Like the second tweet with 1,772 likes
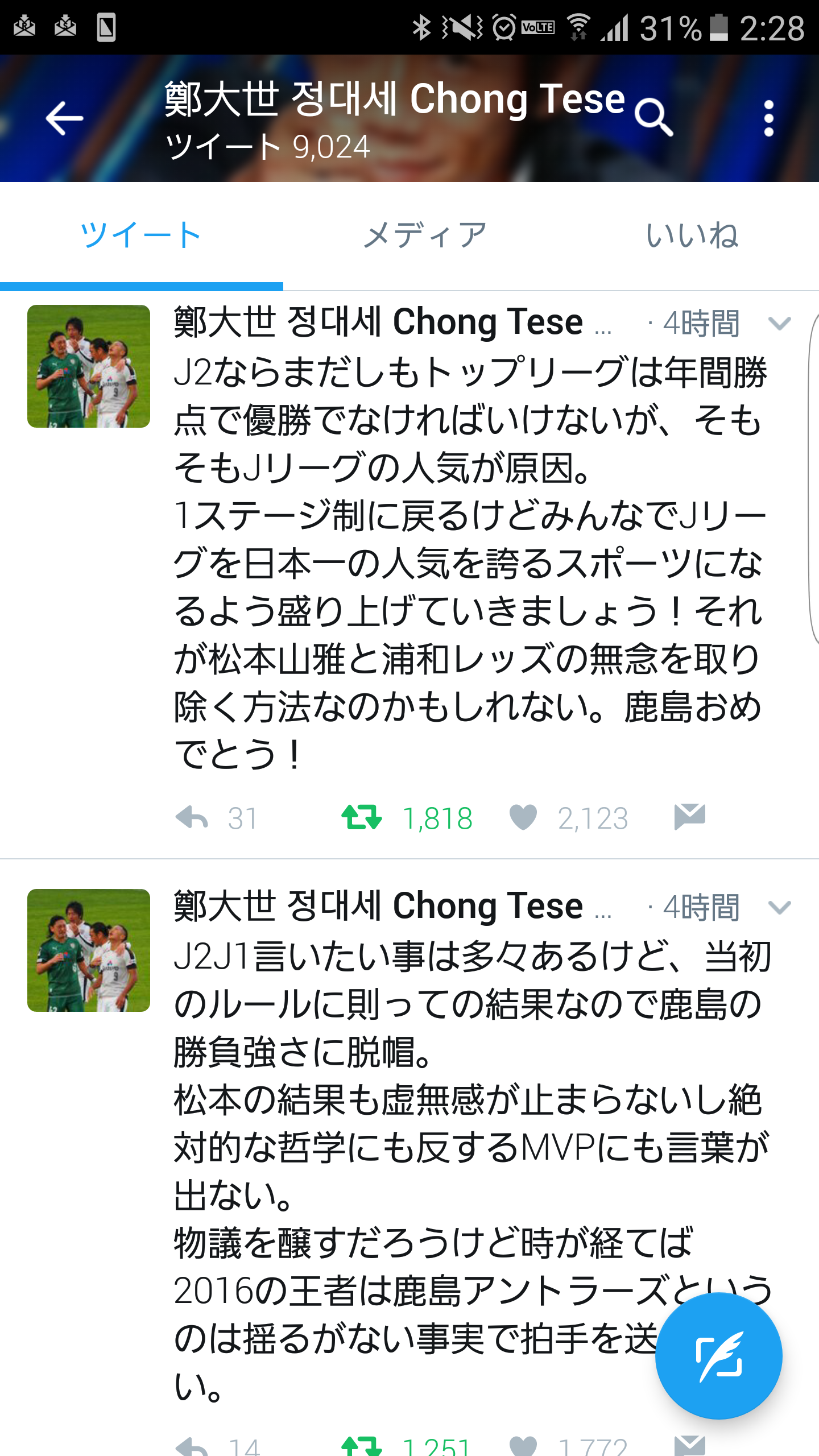819x1456 pixels. click(x=523, y=1446)
